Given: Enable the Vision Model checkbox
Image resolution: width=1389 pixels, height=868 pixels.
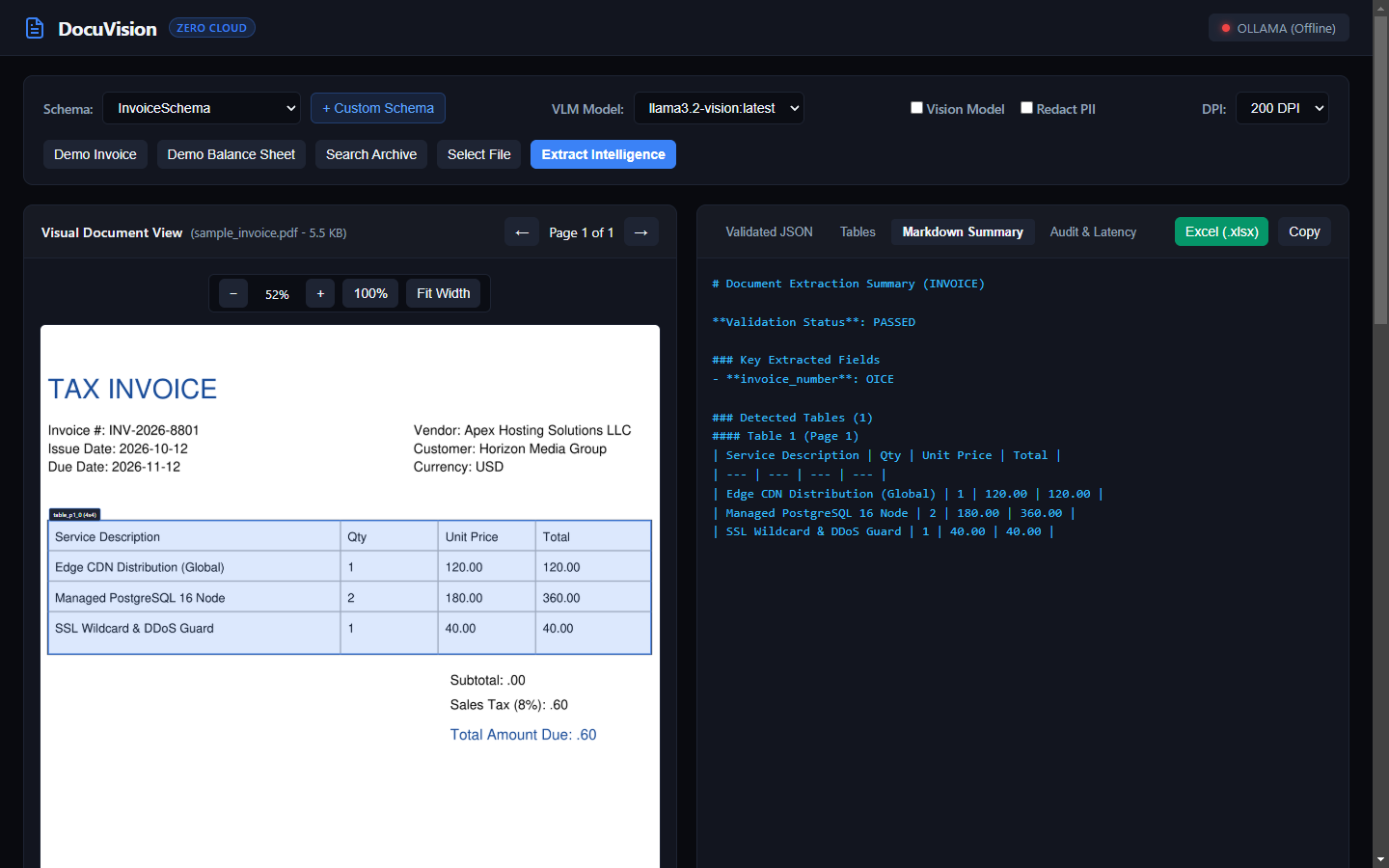Looking at the screenshot, I should pos(916,108).
